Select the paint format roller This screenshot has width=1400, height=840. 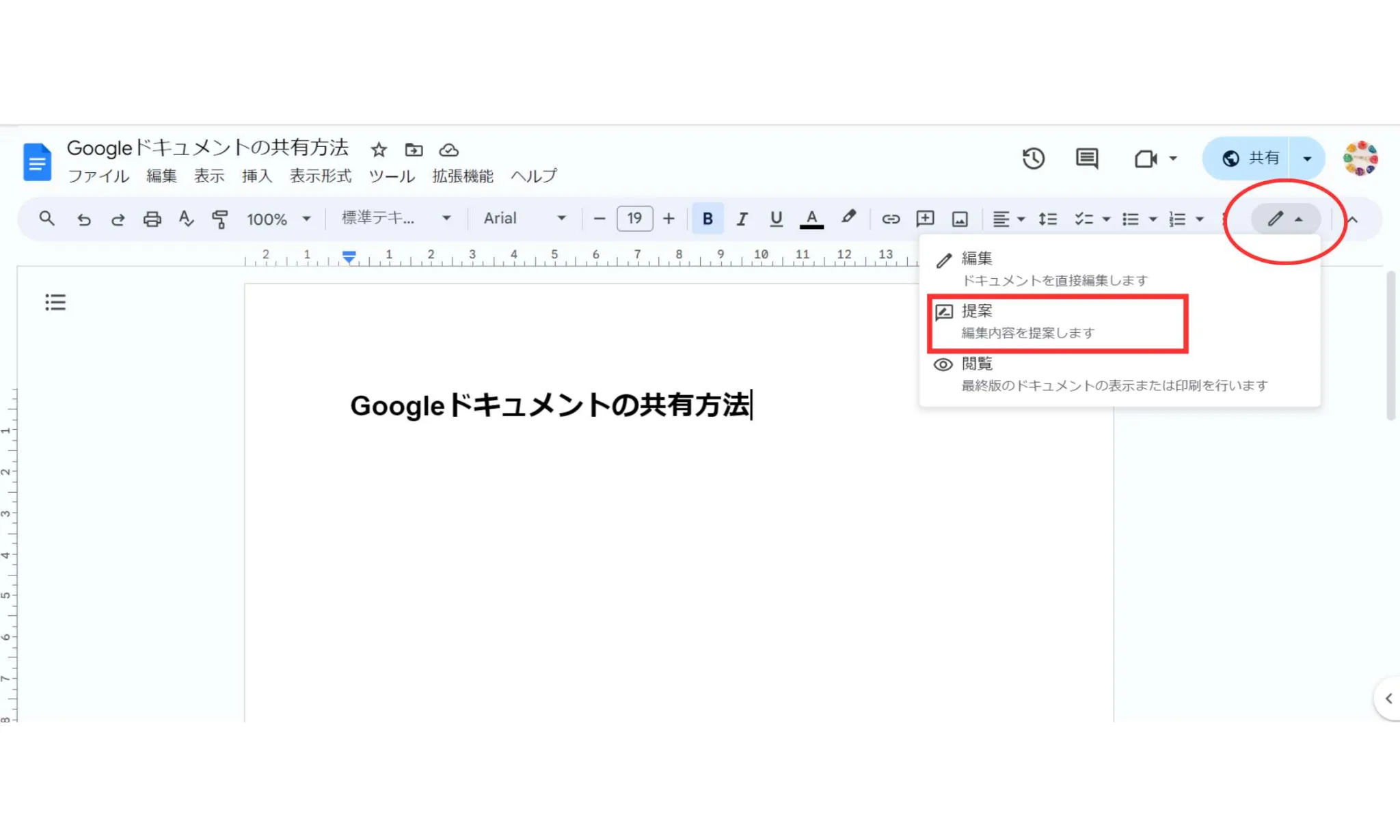[x=219, y=219]
